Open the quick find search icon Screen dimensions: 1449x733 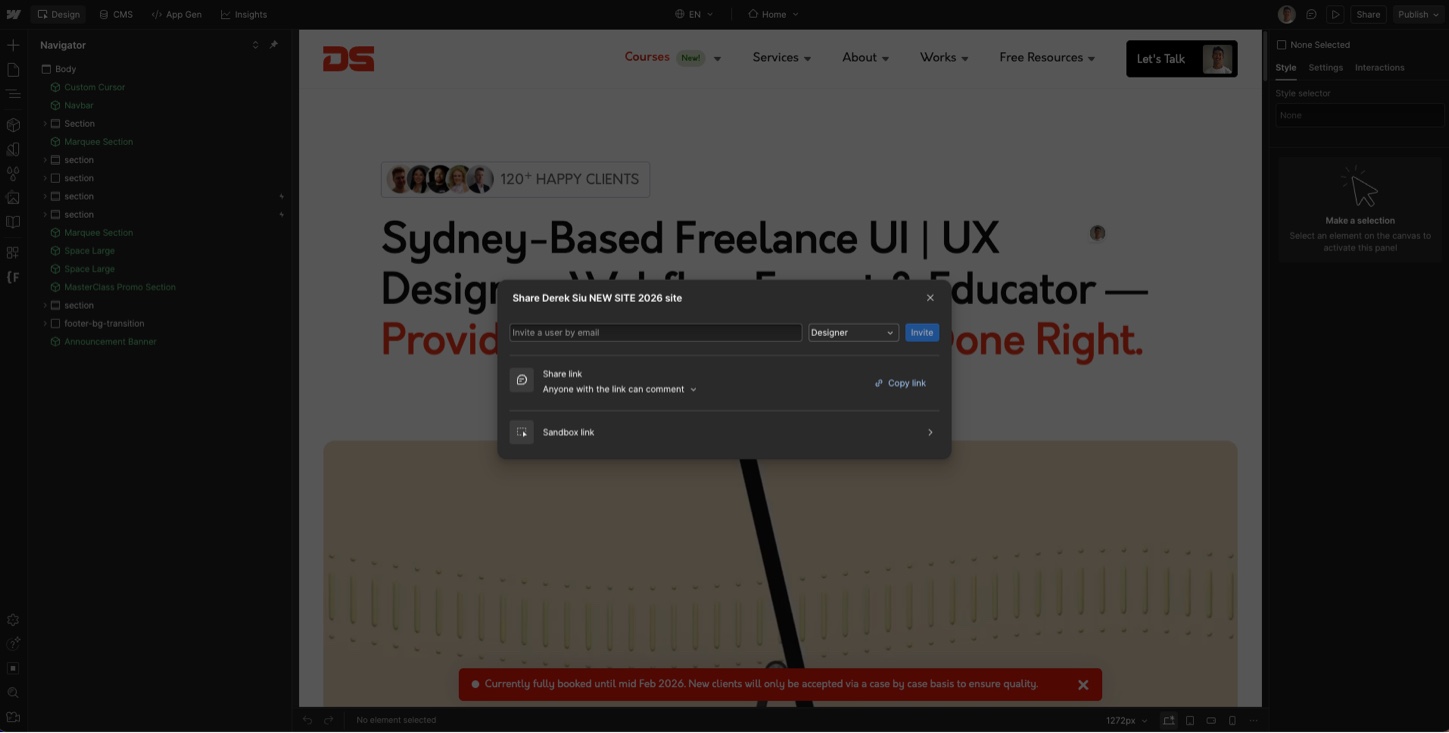coord(13,693)
